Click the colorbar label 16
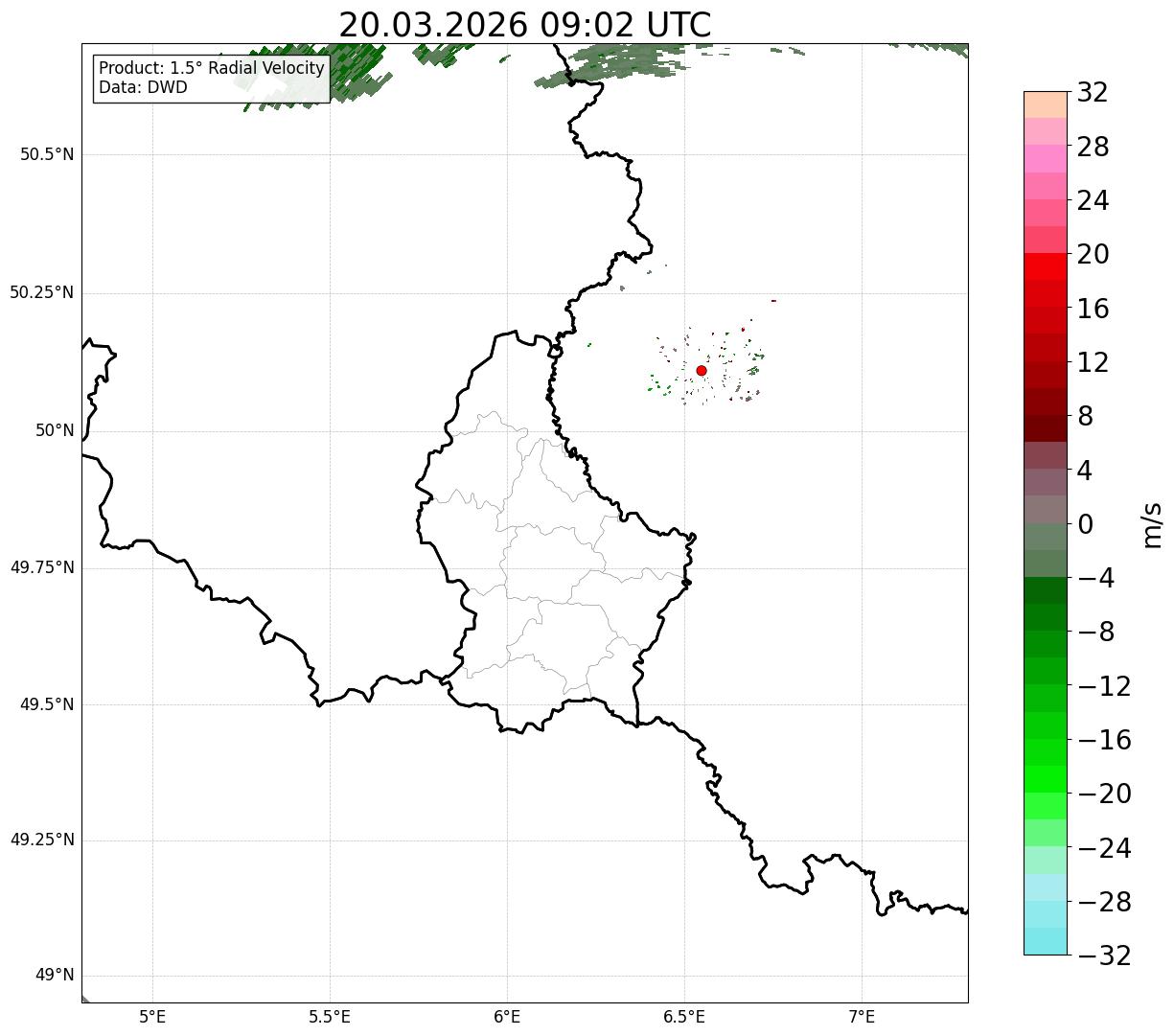Viewport: 1174px width, 1036px height. [1093, 309]
